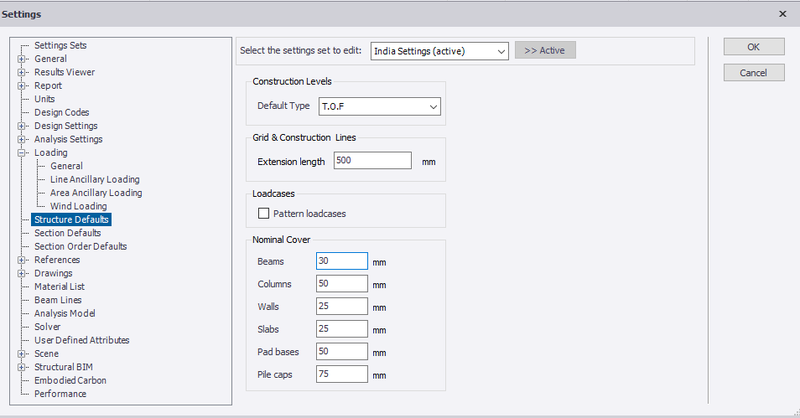
Task: Enable the Pattern loadcases checkbox
Action: 263,213
